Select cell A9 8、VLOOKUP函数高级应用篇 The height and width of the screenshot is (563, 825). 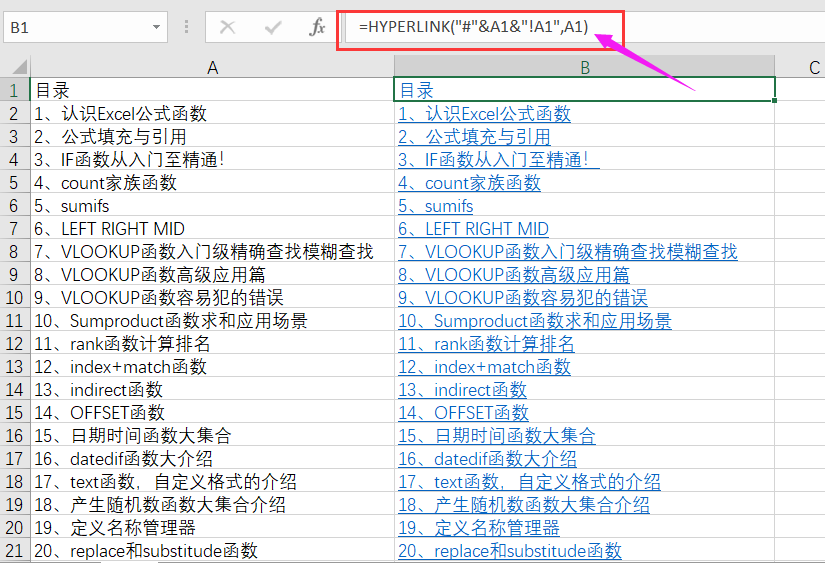[x=212, y=275]
